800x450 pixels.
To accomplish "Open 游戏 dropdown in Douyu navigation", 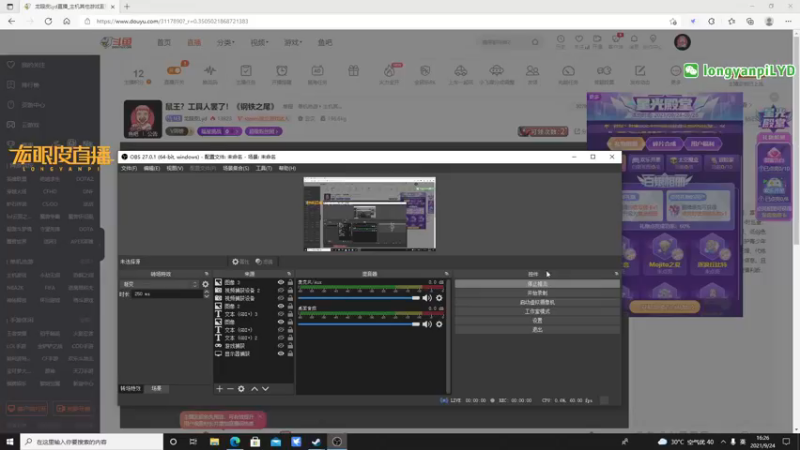I will pos(293,42).
